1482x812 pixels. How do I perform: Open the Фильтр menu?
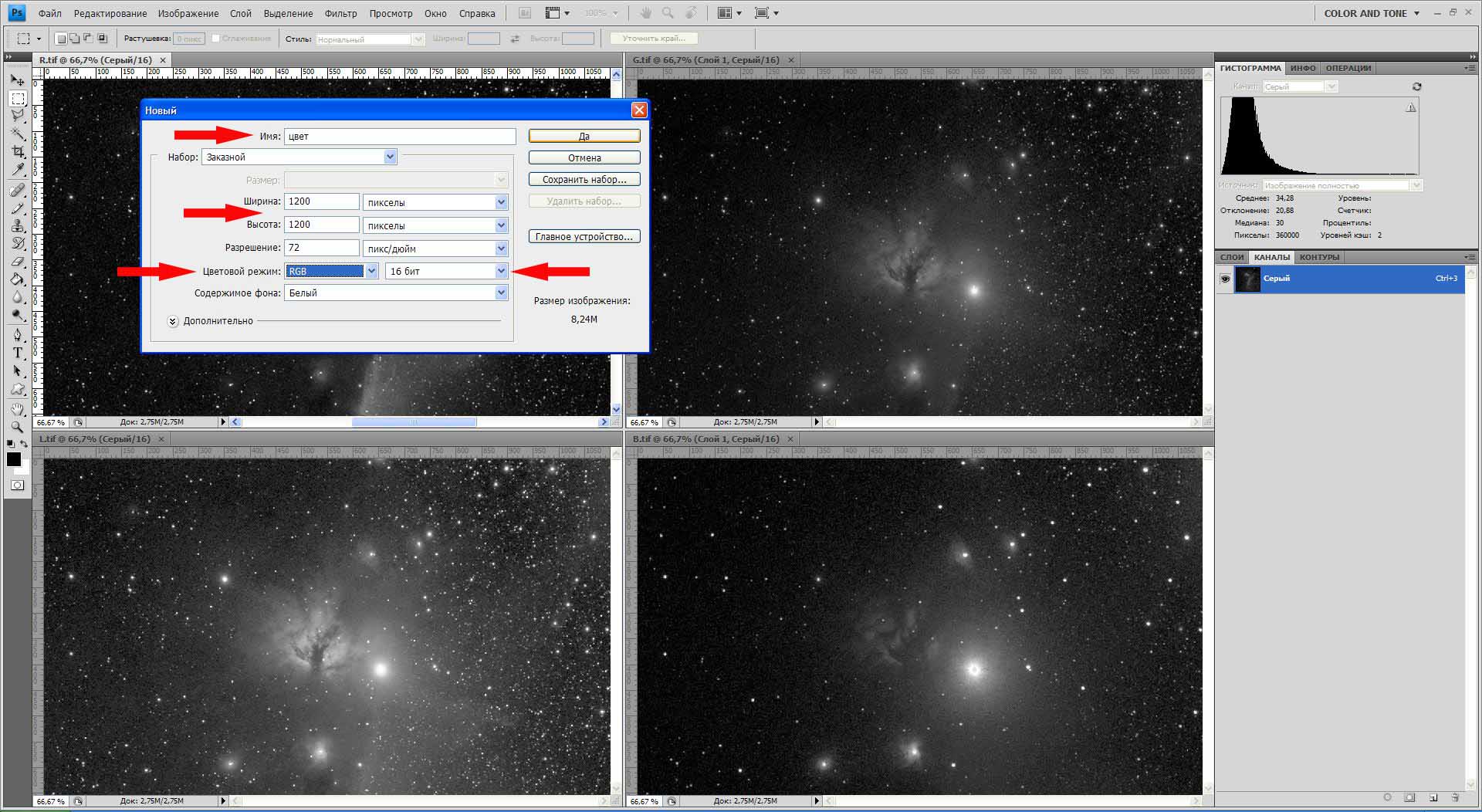click(x=340, y=13)
